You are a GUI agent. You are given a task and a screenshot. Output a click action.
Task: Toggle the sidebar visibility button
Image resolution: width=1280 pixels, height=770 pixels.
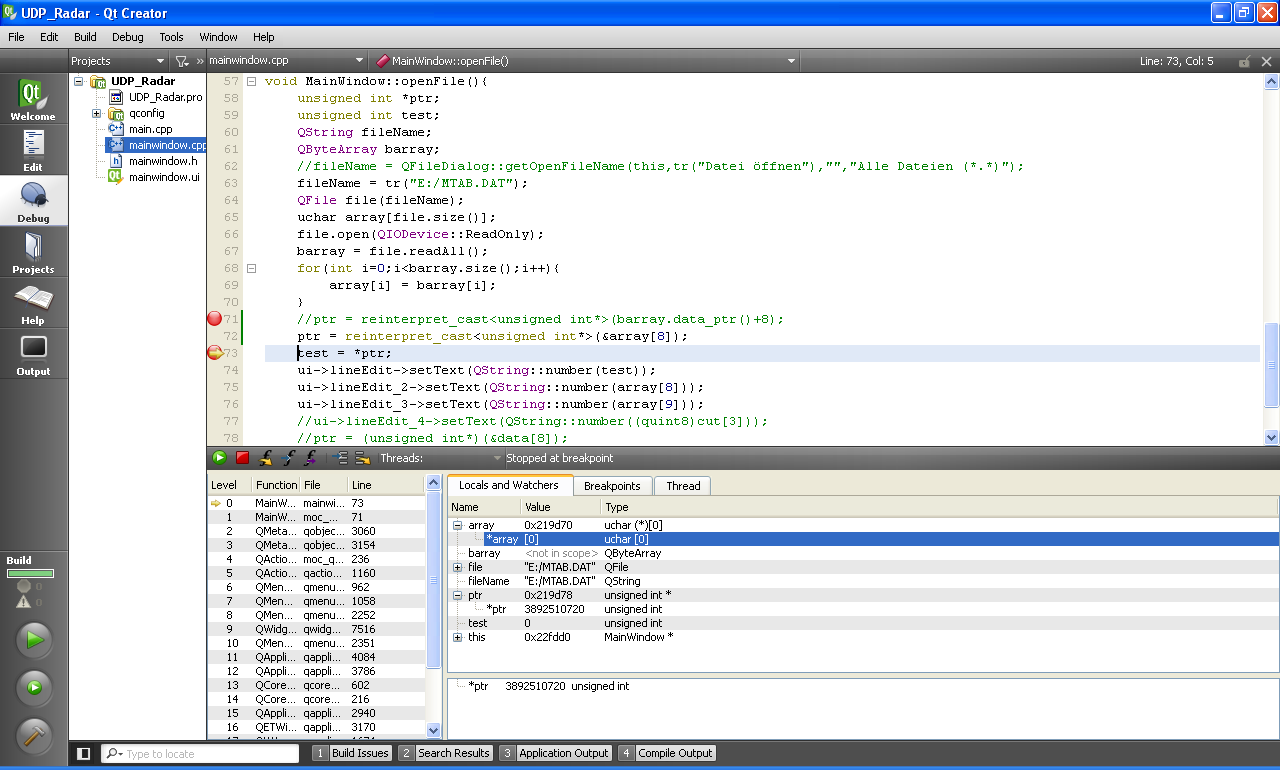pos(84,753)
